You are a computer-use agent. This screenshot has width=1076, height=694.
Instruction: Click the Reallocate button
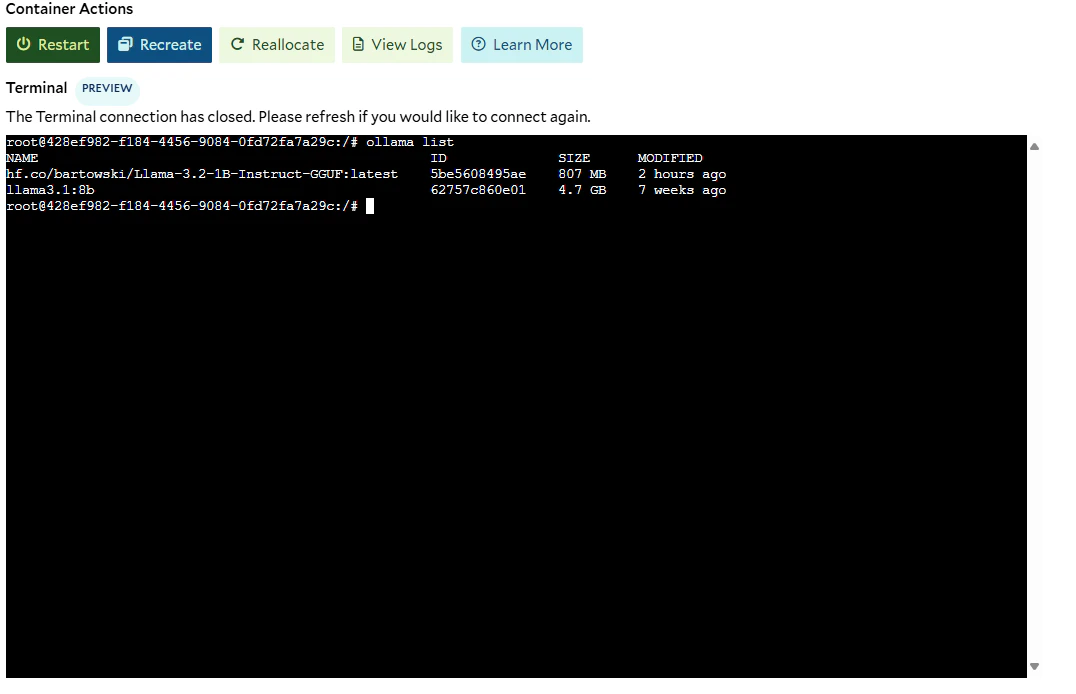[277, 45]
